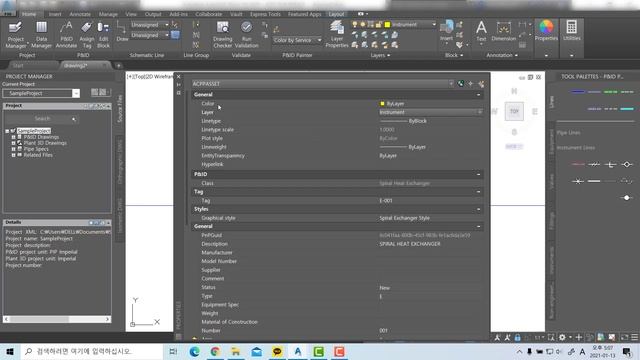Select the P&ID Annotate tool
The width and height of the screenshot is (640, 360).
click(66, 35)
